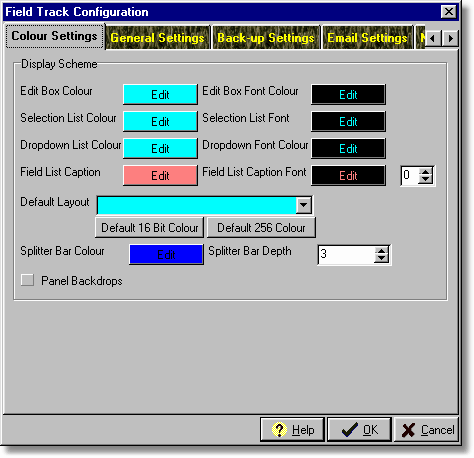Image resolution: width=474 pixels, height=458 pixels.
Task: Enable the Panel Backdrops checkbox
Action: pos(27,280)
